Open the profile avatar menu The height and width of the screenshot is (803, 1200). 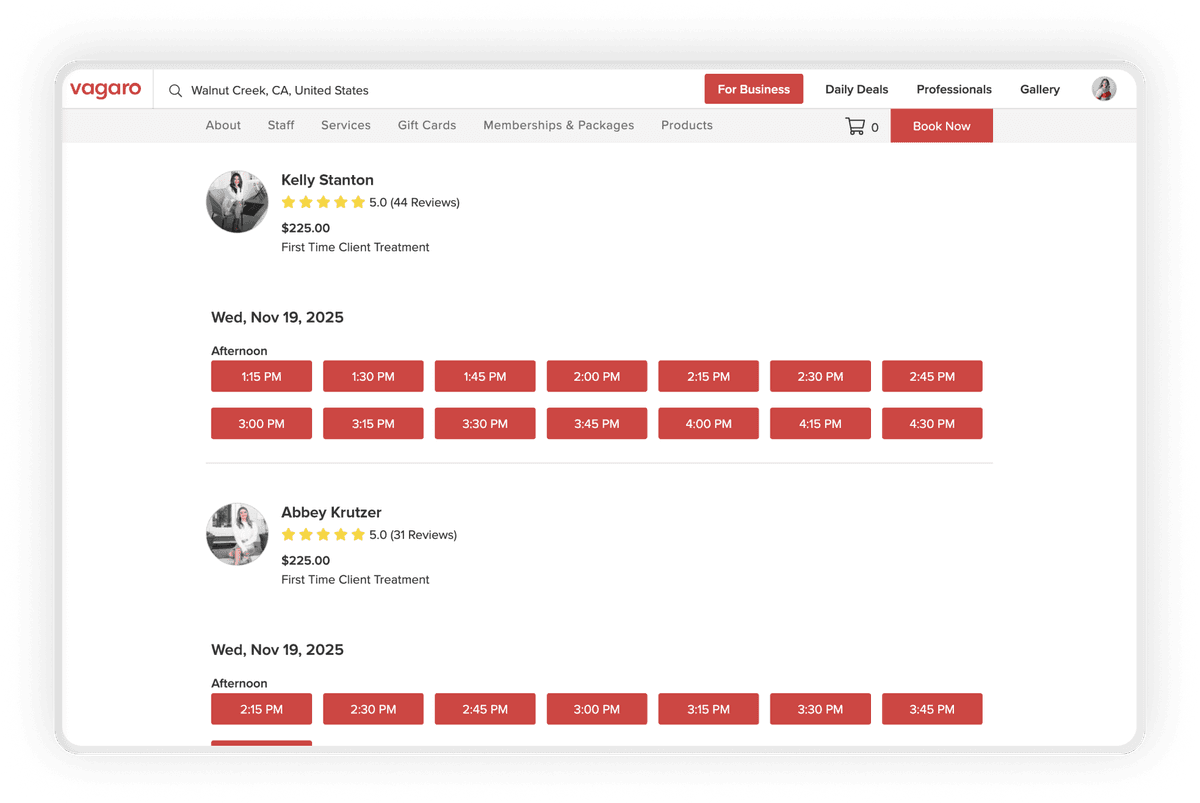click(1103, 88)
